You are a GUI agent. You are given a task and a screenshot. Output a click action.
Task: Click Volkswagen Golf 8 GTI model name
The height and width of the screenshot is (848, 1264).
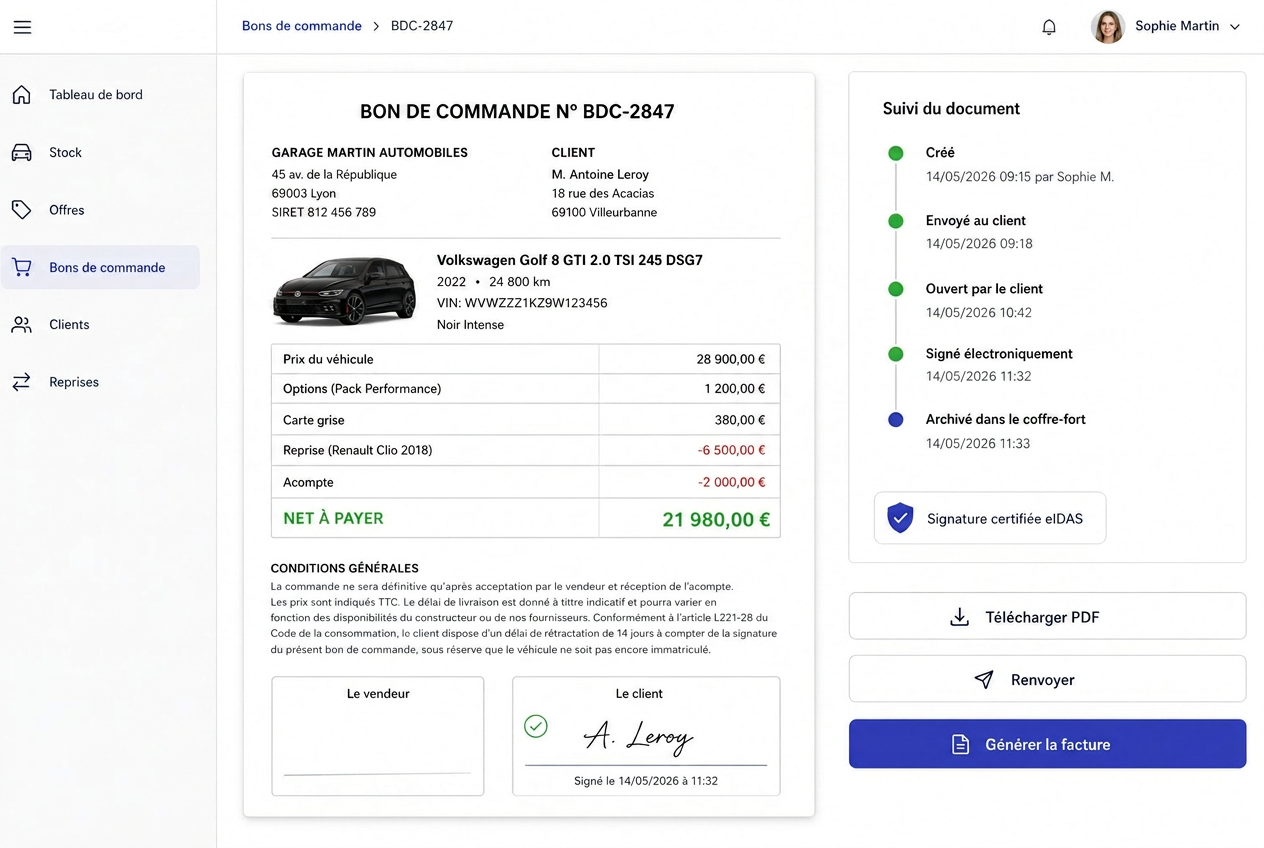570,260
